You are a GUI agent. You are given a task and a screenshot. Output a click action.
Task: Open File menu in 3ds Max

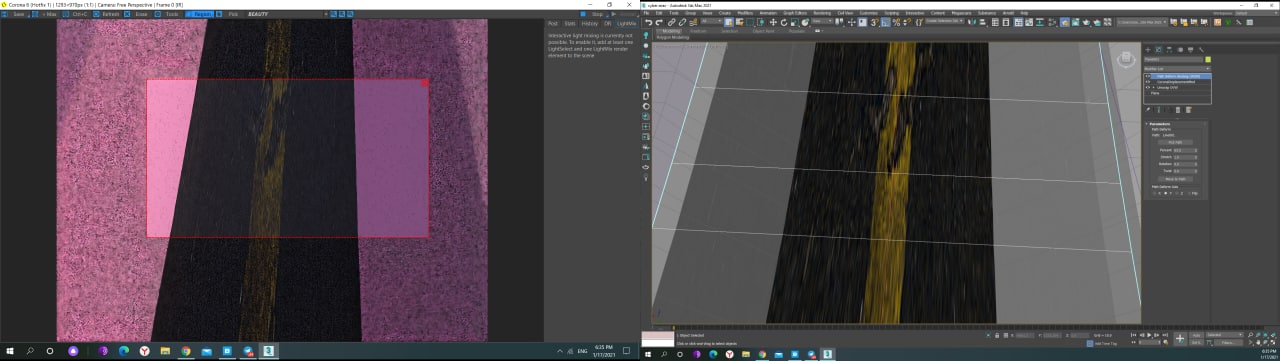[646, 13]
